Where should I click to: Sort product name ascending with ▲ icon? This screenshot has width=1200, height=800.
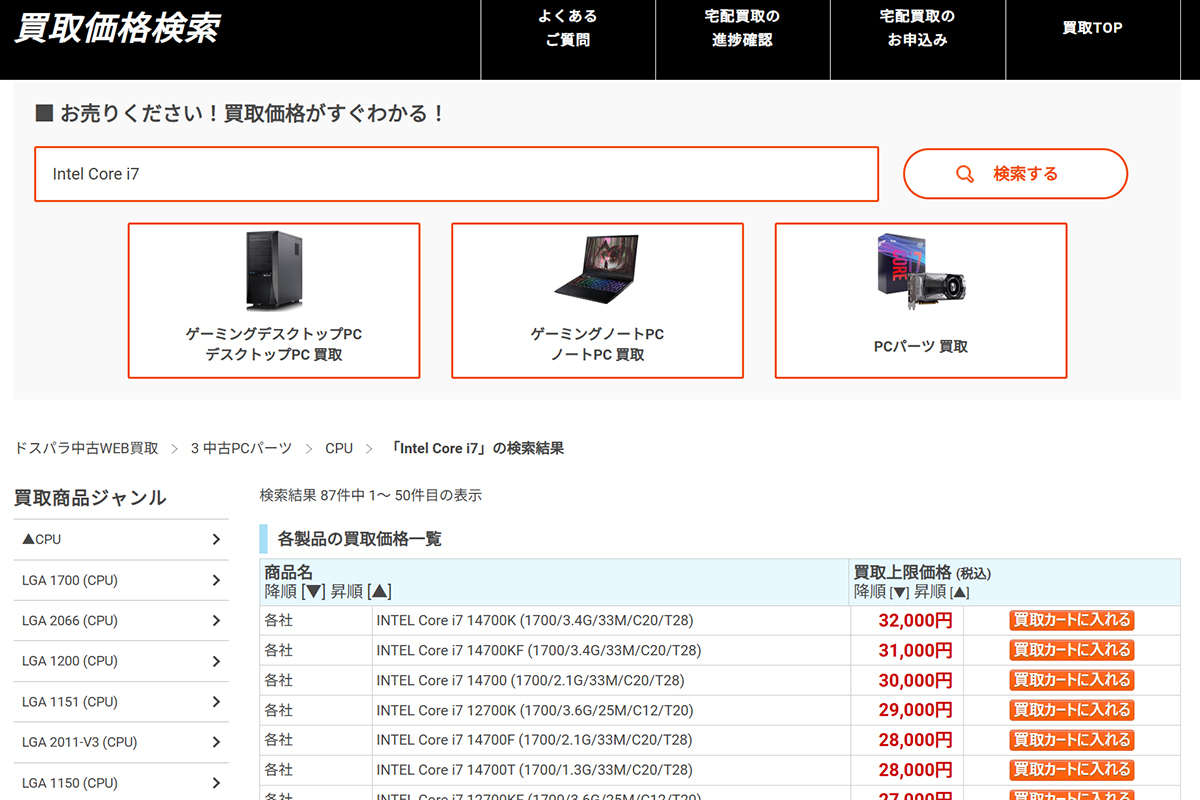pos(380,592)
